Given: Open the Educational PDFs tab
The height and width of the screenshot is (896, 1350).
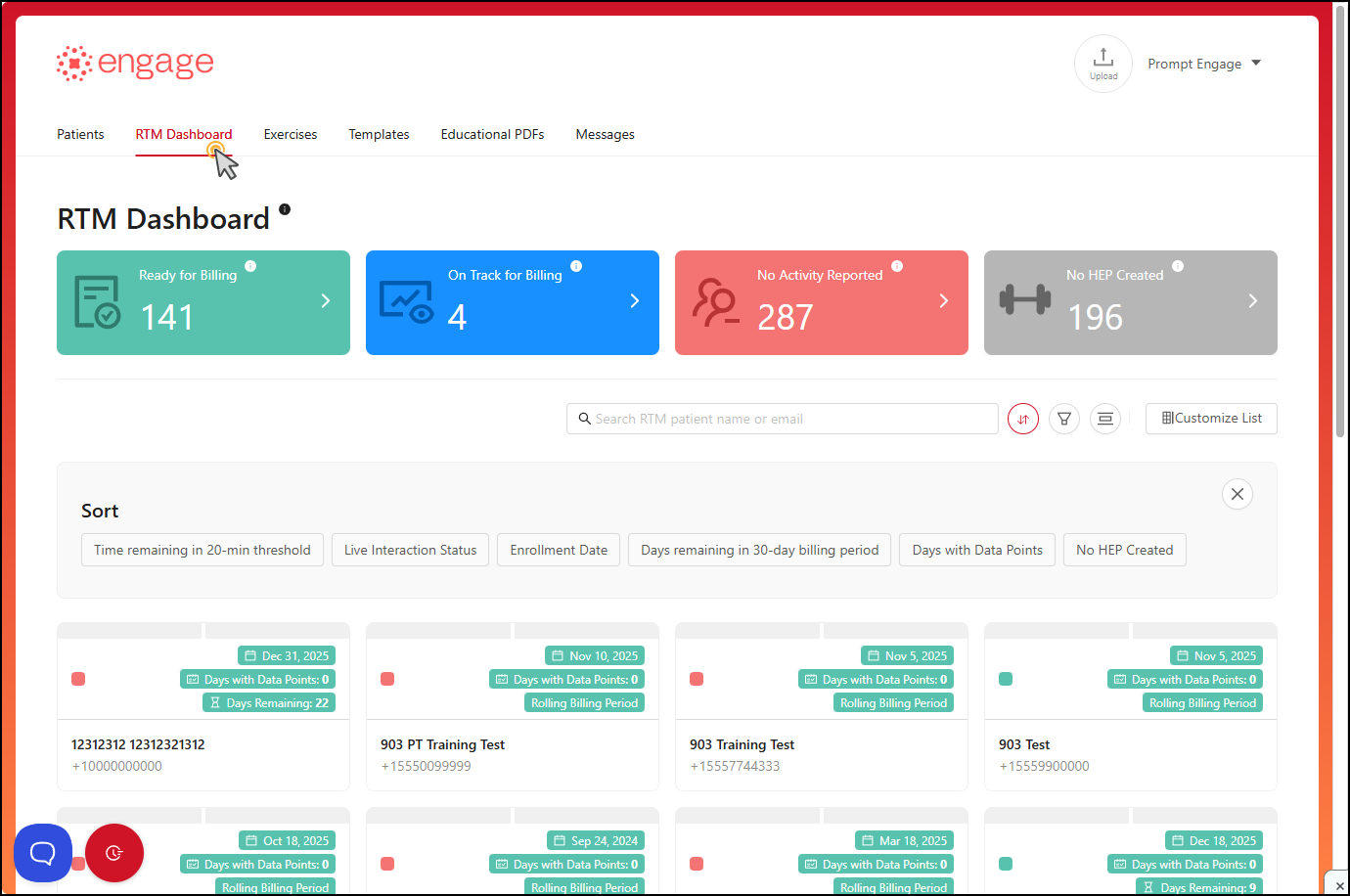Looking at the screenshot, I should pos(492,135).
